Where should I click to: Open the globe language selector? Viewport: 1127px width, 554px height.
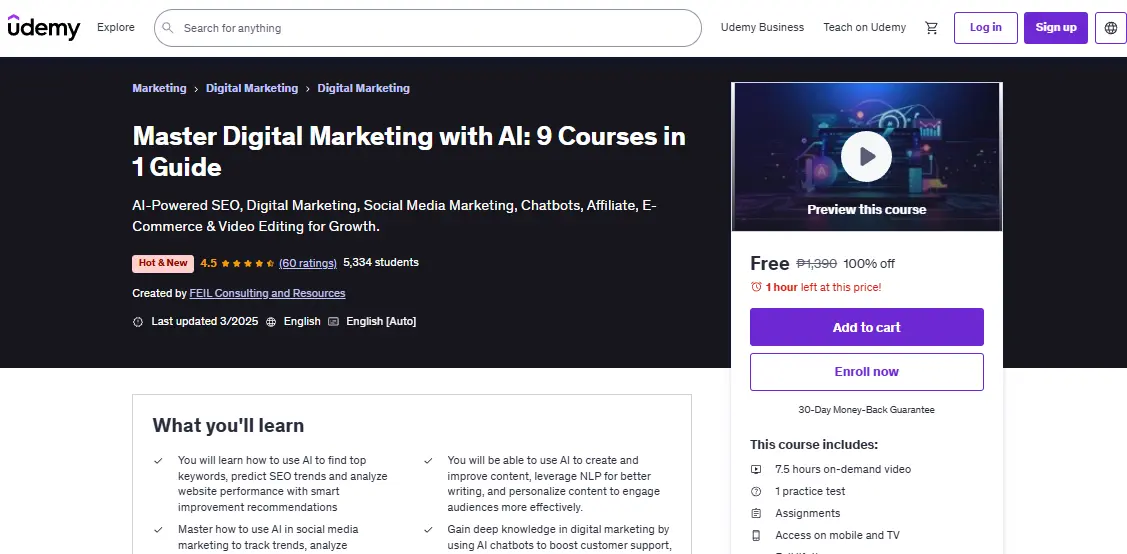click(x=1110, y=28)
